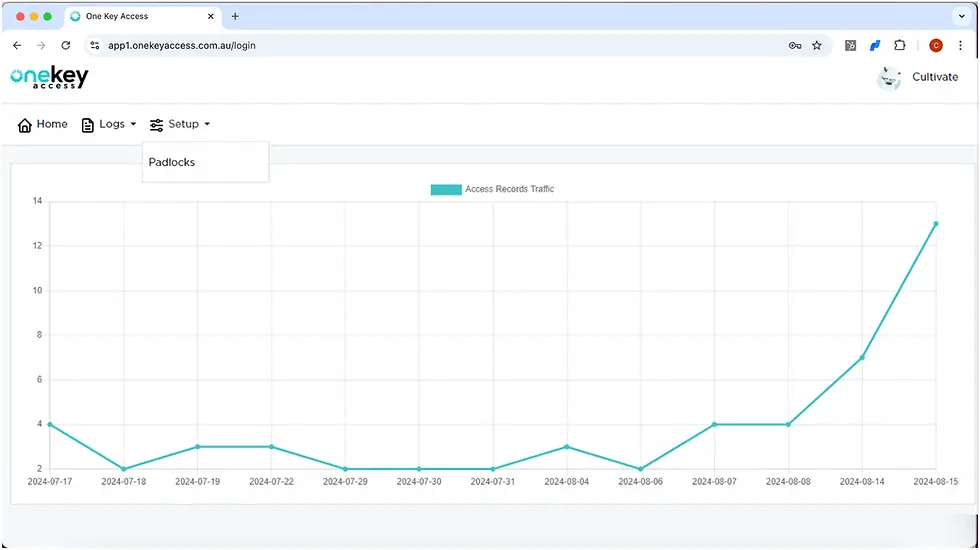Toggle the Access Records Traffic legend swatch

tap(446, 189)
